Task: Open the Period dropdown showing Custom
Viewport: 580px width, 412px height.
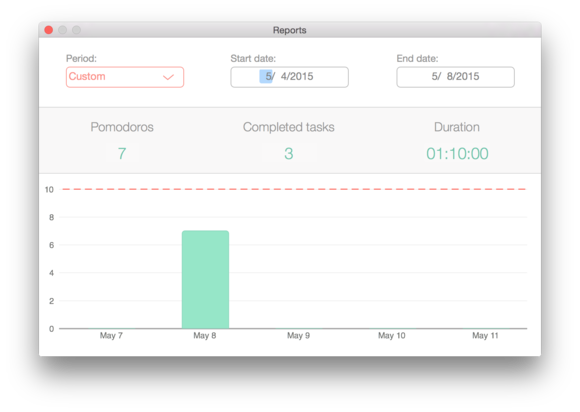Action: pyautogui.click(x=125, y=77)
